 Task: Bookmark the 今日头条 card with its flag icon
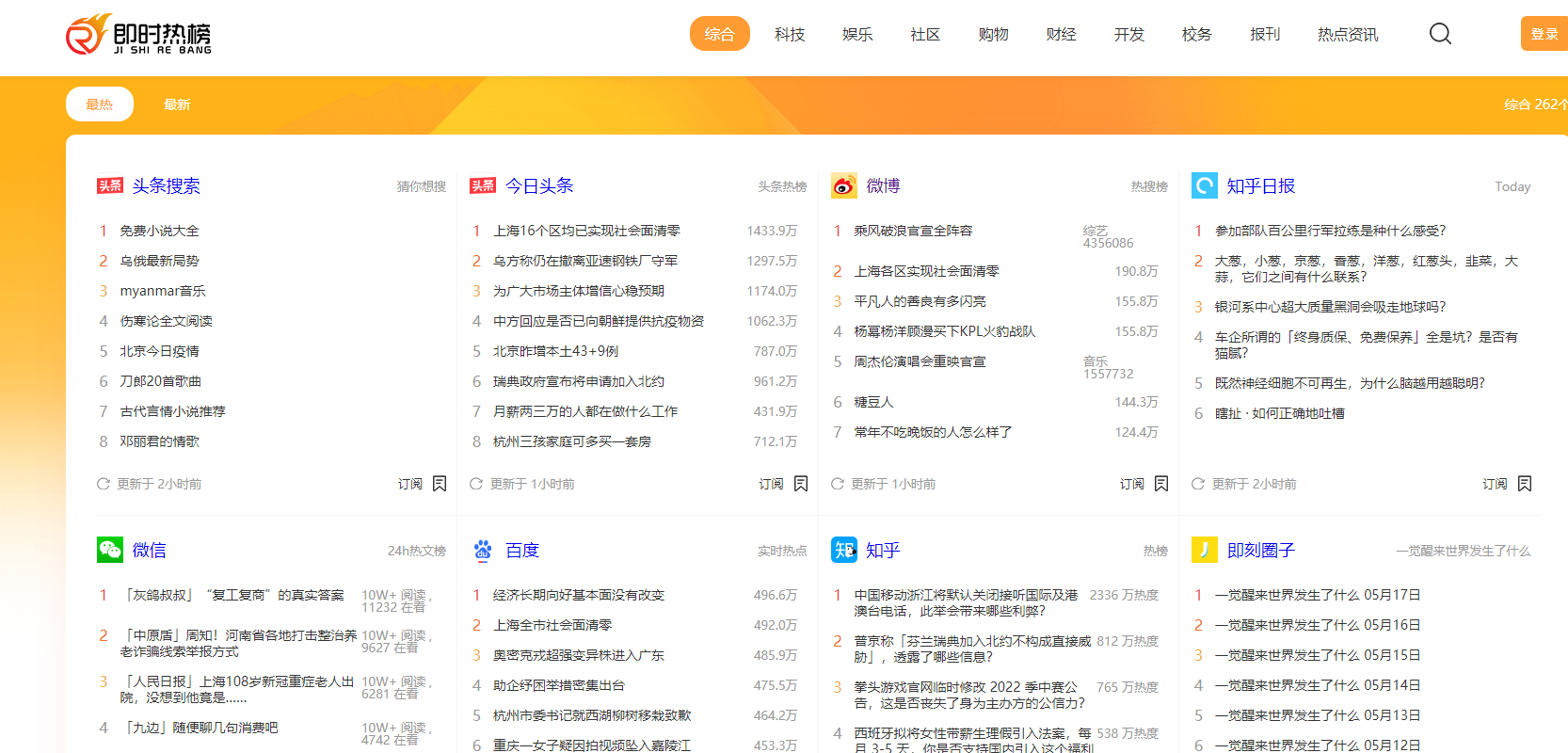coord(801,484)
